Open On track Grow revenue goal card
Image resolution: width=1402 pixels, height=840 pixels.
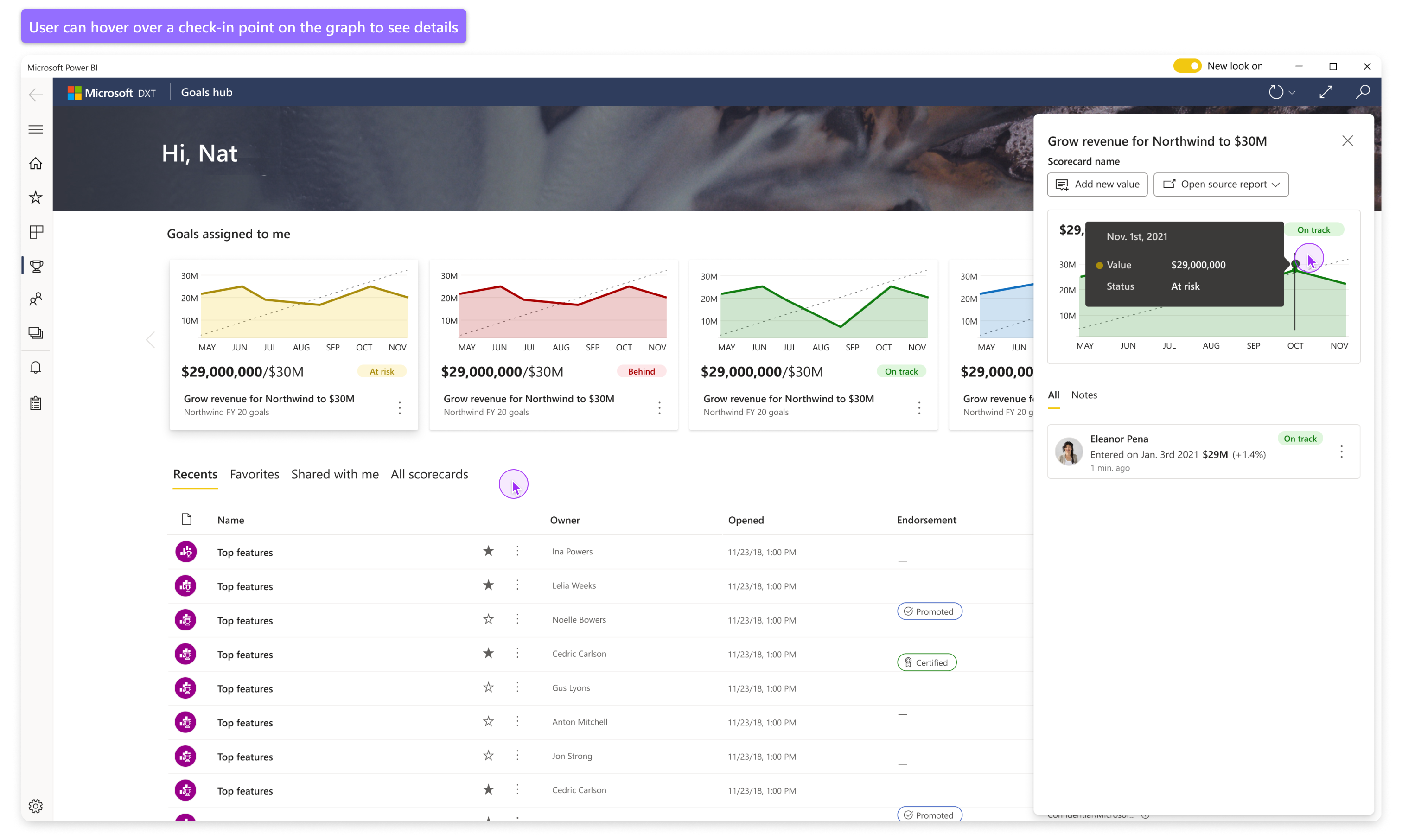click(813, 344)
